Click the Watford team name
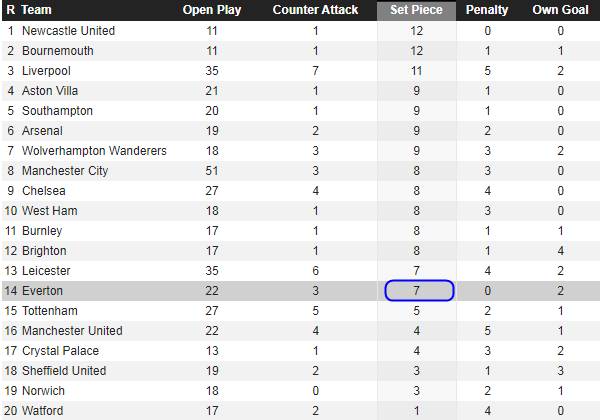This screenshot has height=420, width=600. [42, 411]
